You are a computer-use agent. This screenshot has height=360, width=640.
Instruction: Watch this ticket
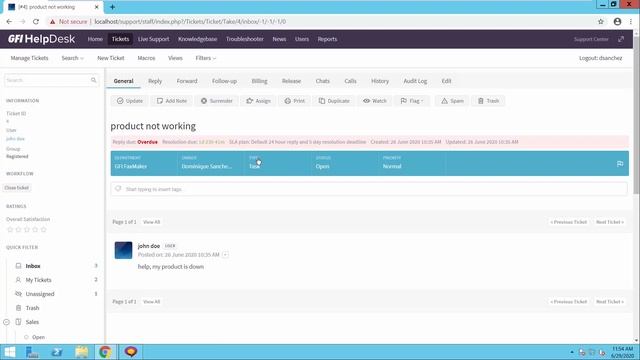point(375,101)
